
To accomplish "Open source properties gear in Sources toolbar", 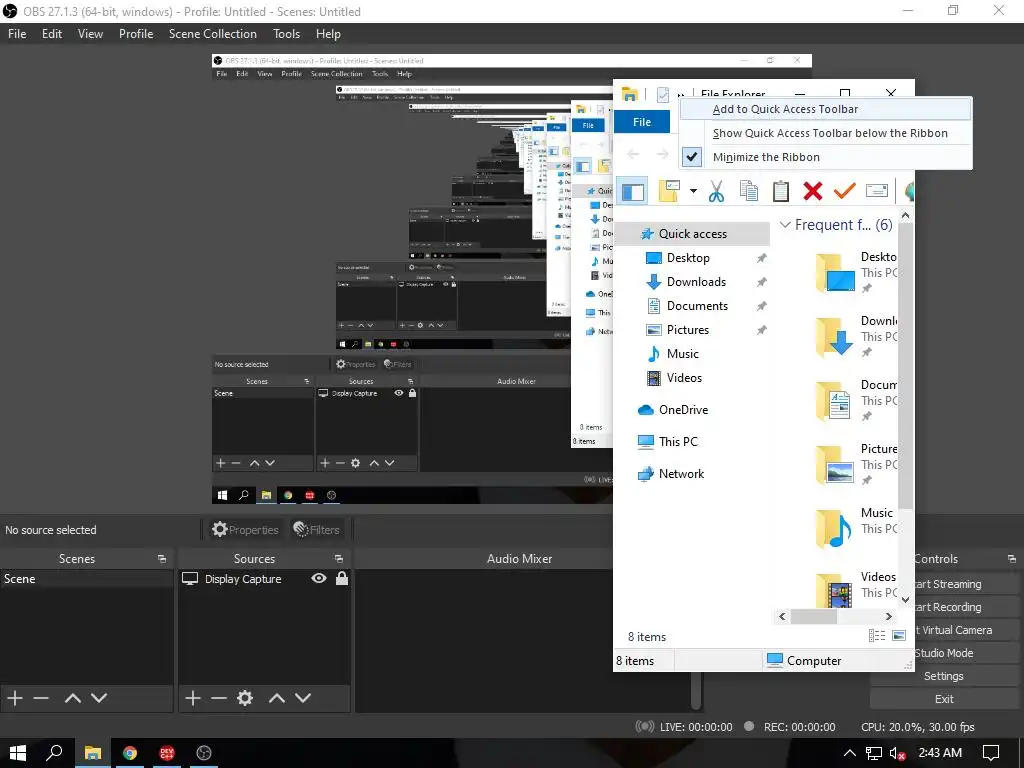I will (245, 698).
